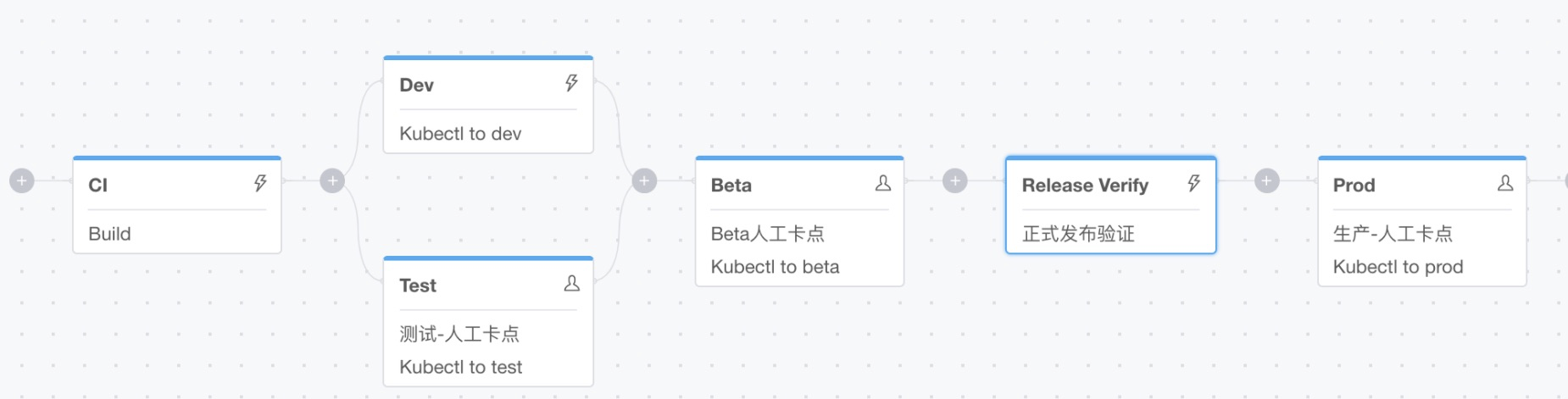The height and width of the screenshot is (399, 1568).
Task: Add a stage before CI with plus button
Action: [22, 180]
